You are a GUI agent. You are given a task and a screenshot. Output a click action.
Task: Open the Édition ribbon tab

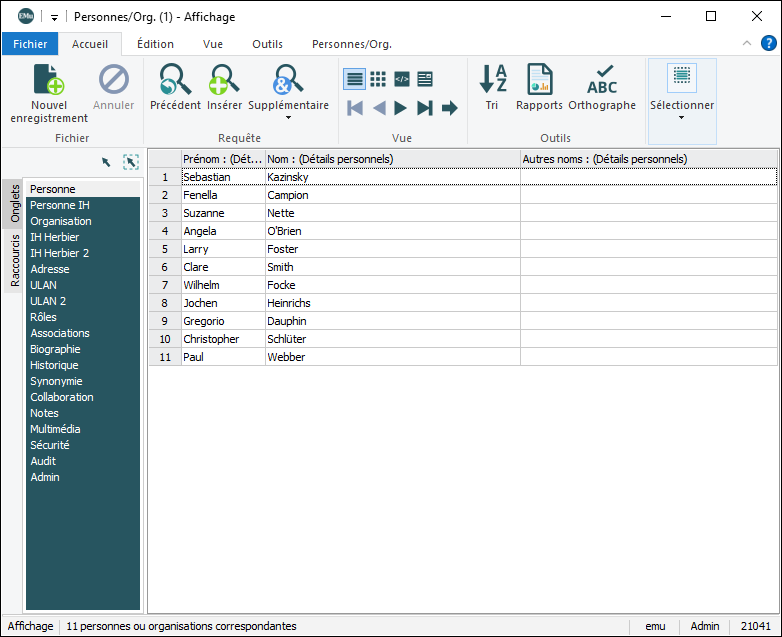(155, 44)
